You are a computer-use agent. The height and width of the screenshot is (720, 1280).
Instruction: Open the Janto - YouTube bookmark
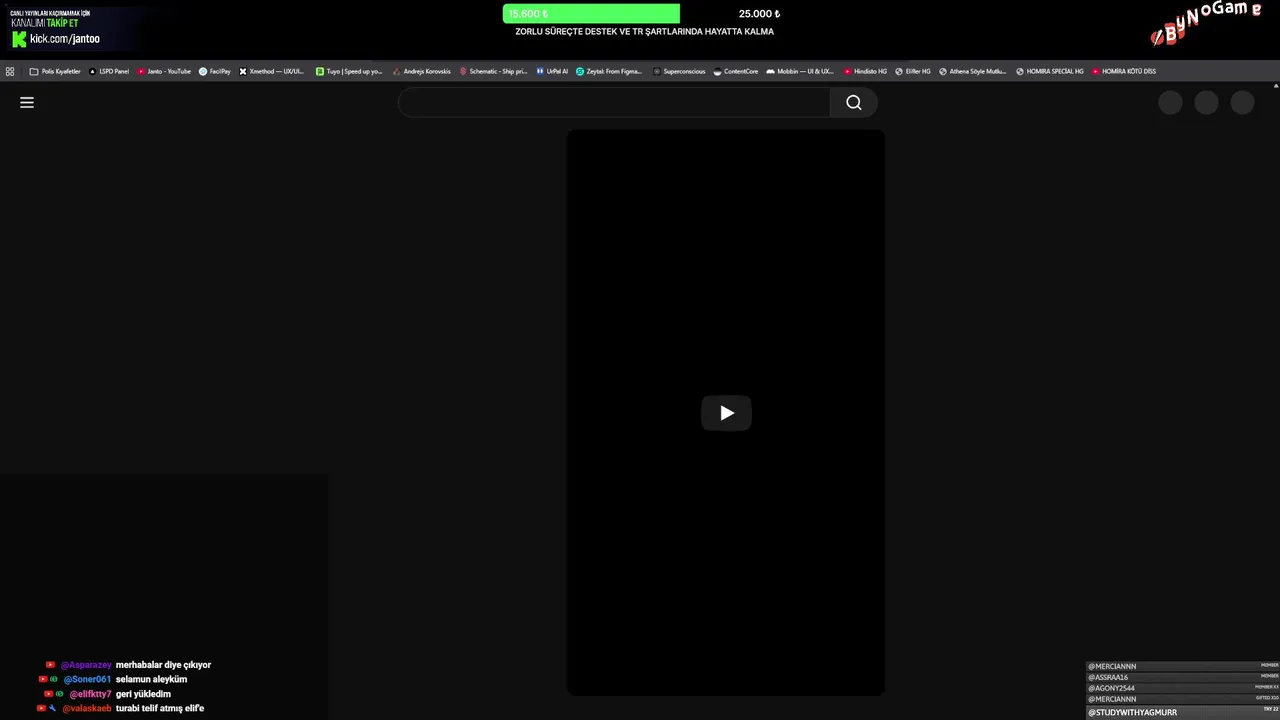(x=164, y=71)
